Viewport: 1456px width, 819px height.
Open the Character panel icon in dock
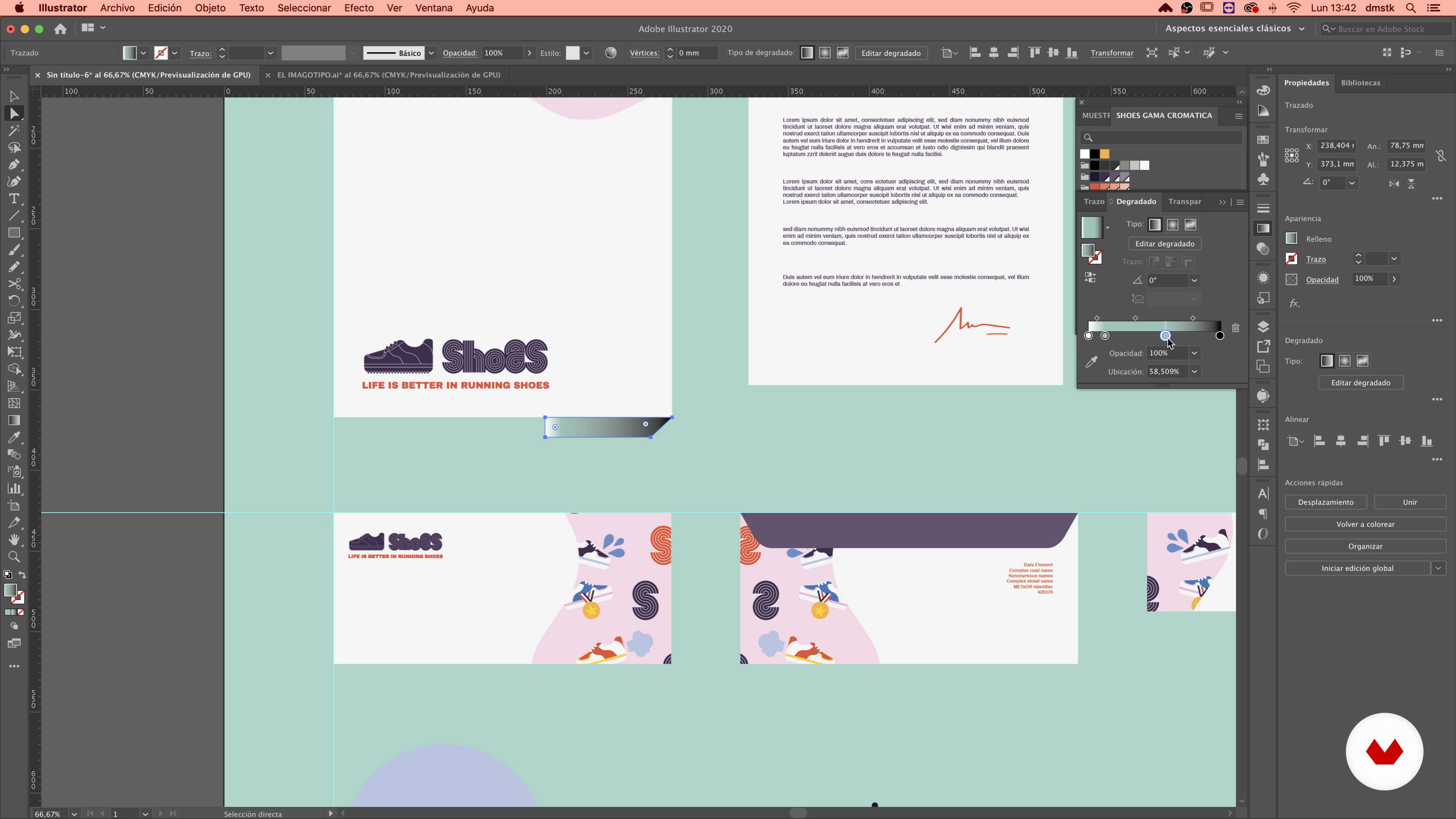[1263, 493]
